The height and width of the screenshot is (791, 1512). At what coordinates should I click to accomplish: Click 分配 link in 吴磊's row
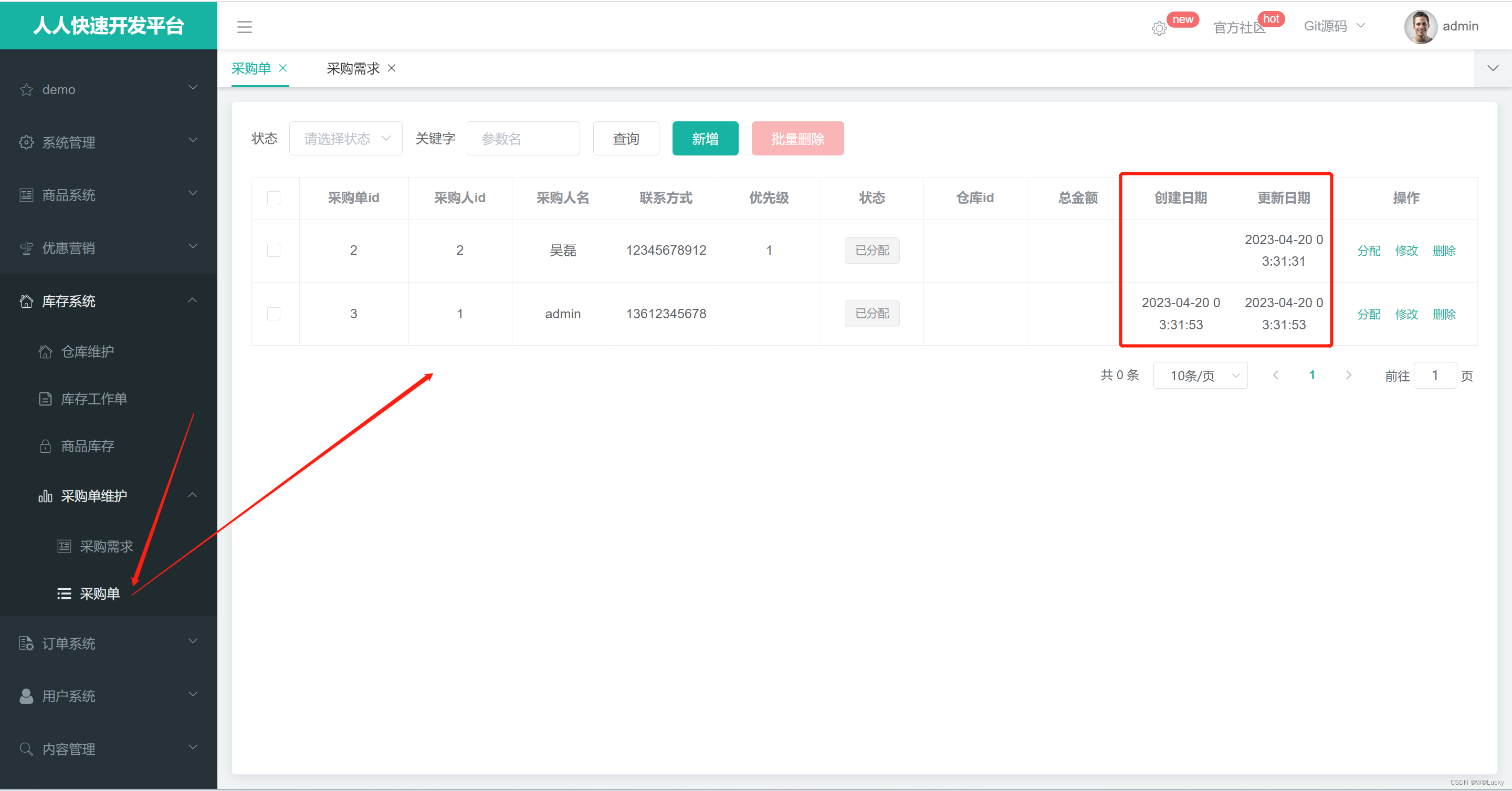1368,251
